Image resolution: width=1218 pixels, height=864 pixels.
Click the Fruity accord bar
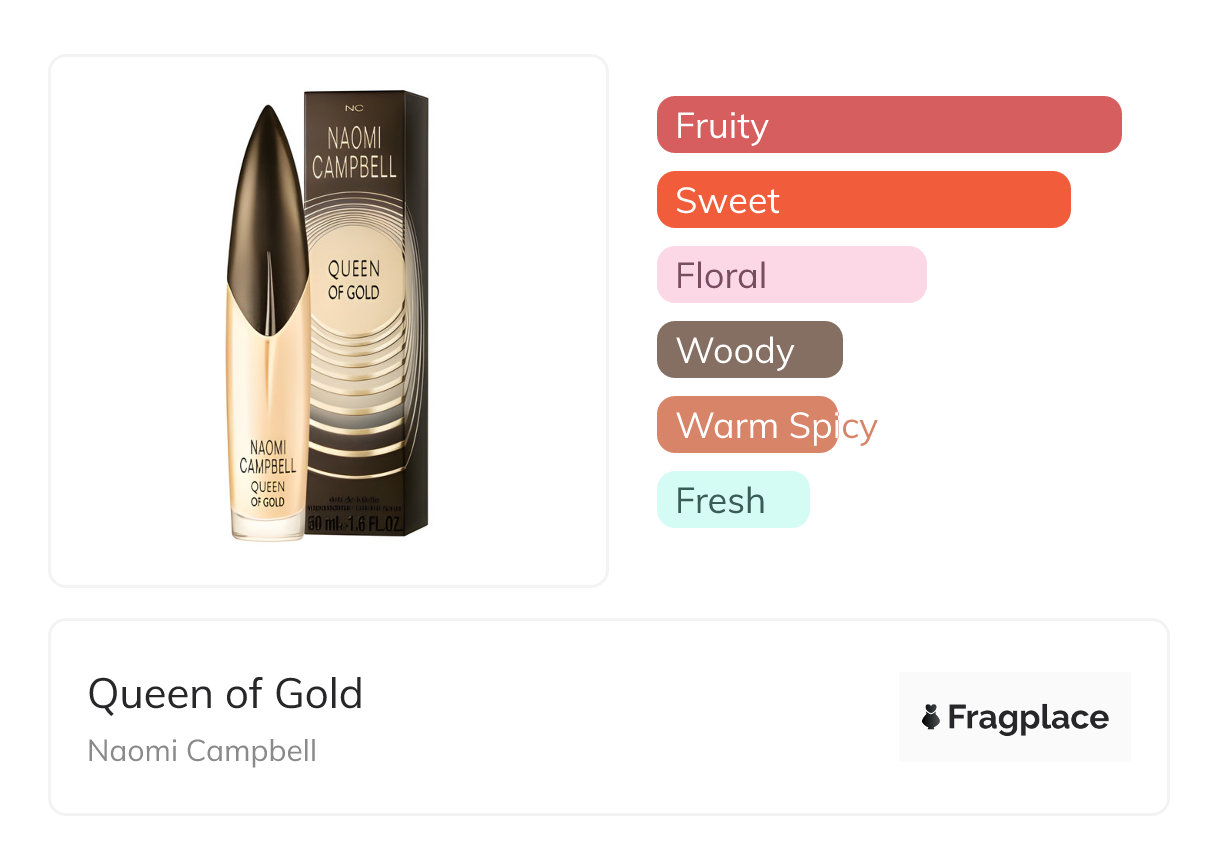888,125
